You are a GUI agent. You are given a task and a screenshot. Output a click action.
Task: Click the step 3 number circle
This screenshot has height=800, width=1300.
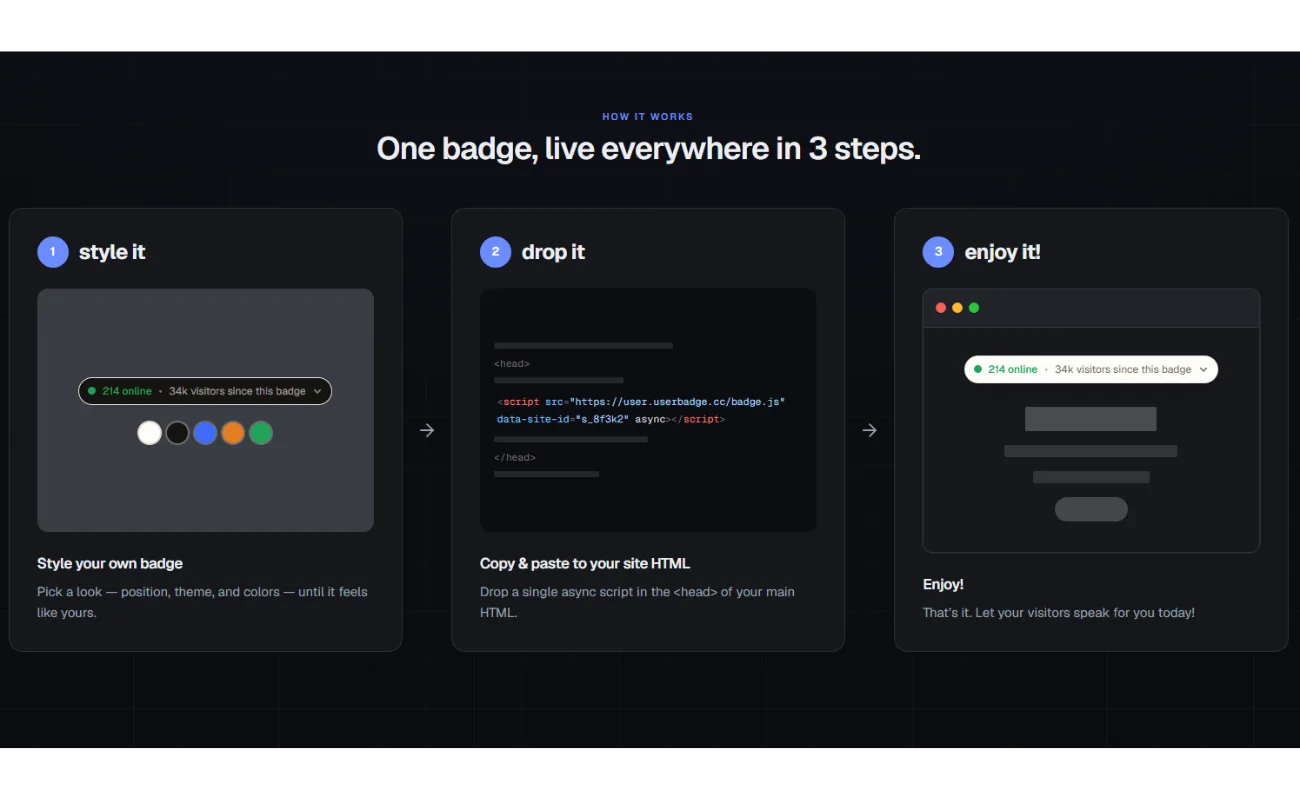pos(938,252)
